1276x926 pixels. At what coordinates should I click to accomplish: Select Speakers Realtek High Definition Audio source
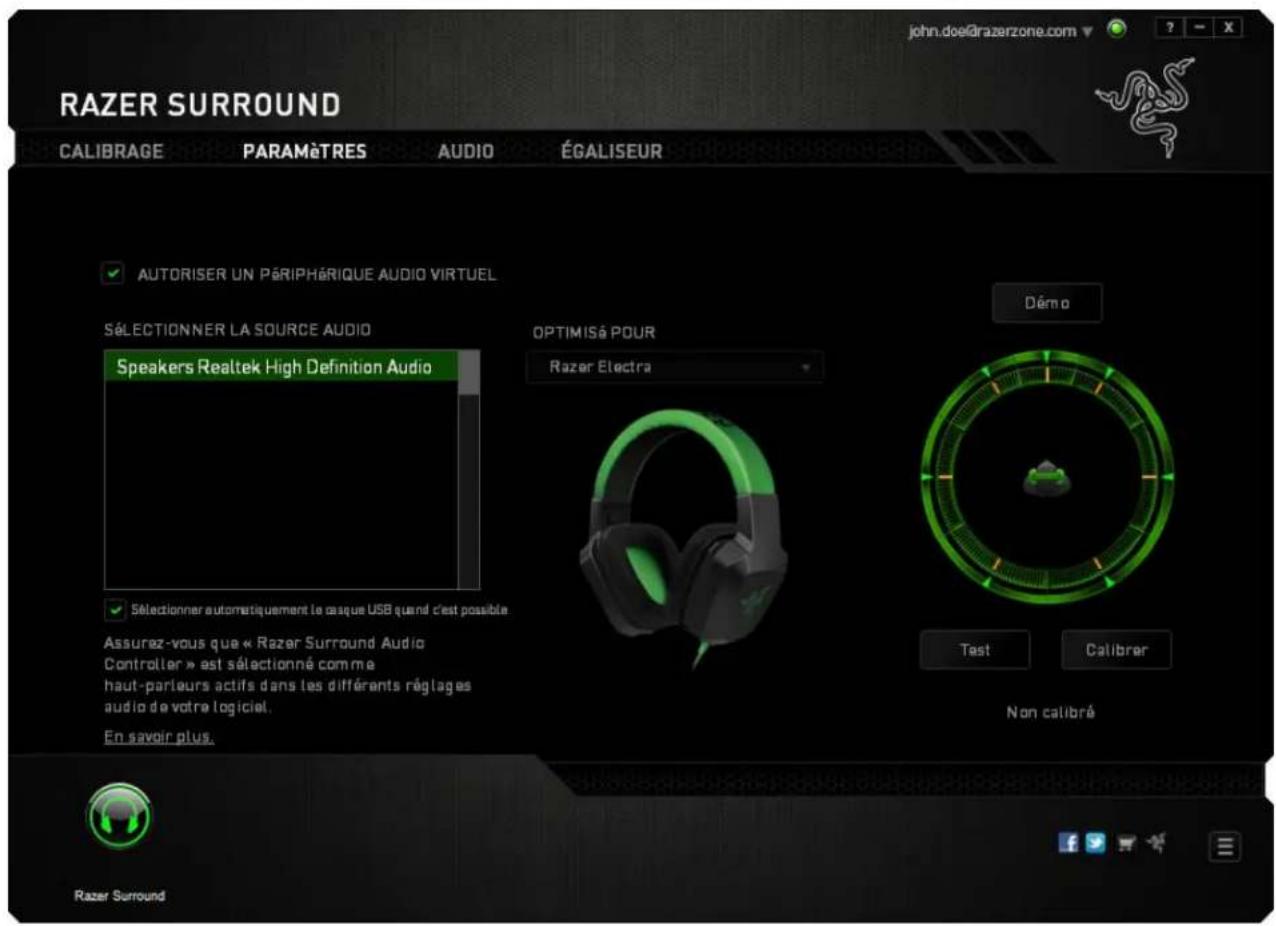pos(281,367)
